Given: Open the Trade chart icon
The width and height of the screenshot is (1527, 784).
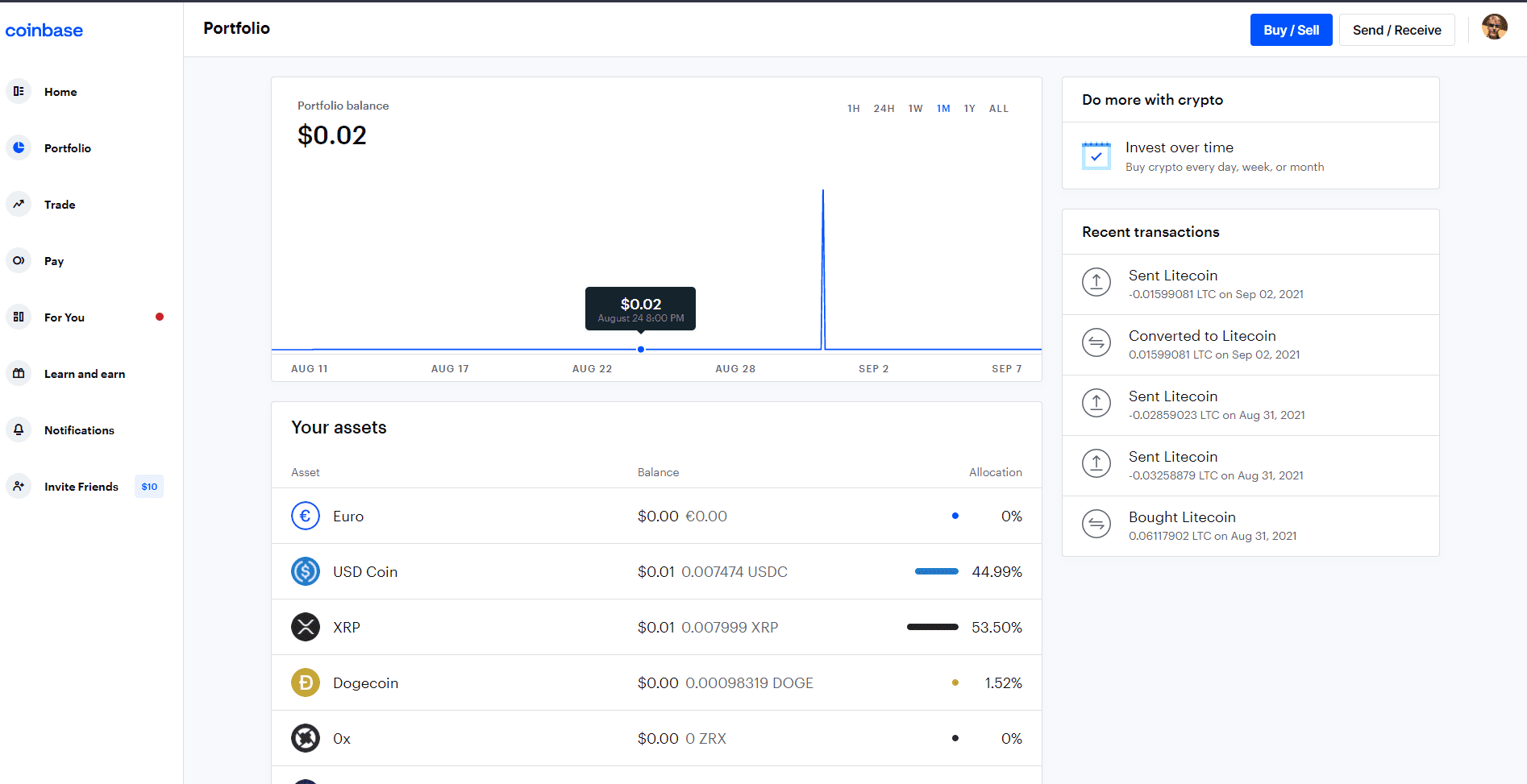Looking at the screenshot, I should tap(19, 204).
